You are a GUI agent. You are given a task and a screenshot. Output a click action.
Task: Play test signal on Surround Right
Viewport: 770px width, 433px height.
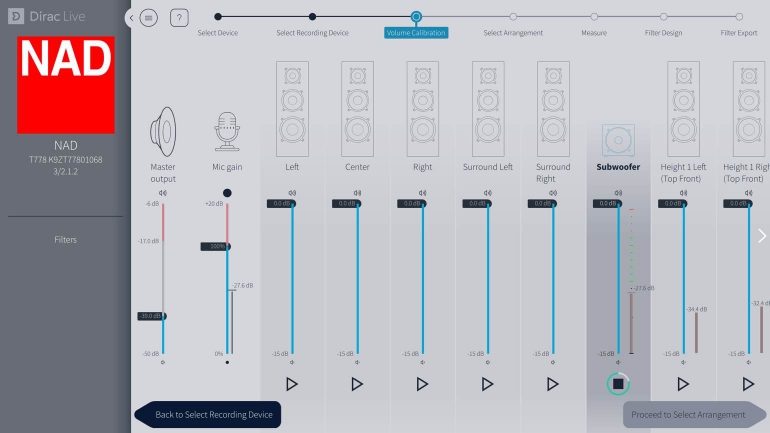pos(553,383)
